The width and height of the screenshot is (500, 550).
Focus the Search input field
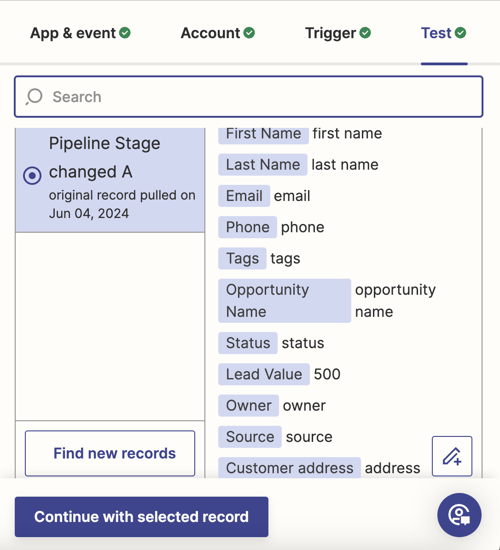[248, 96]
